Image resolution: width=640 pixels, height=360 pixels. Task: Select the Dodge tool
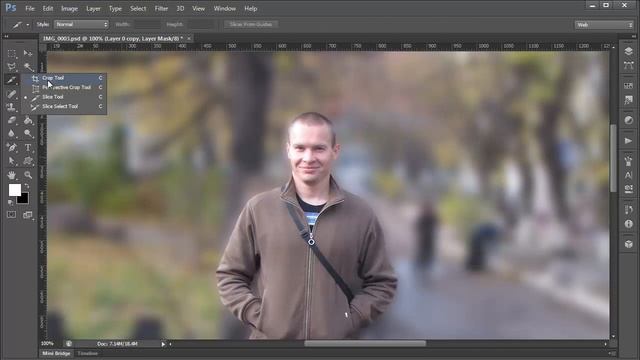click(x=28, y=133)
